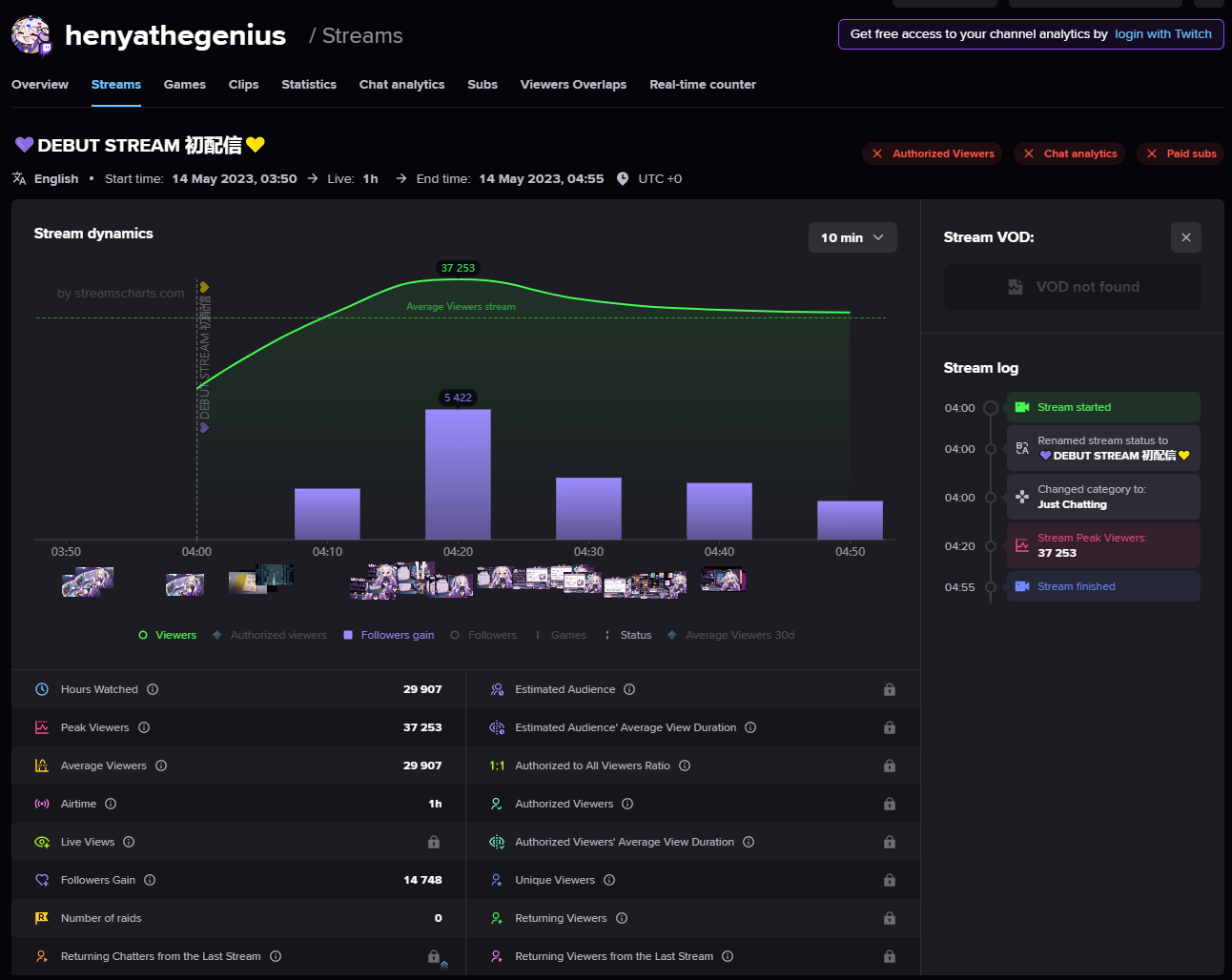Open the Chat analytics tab
Screen dimensions: 1232x980
(x=402, y=85)
